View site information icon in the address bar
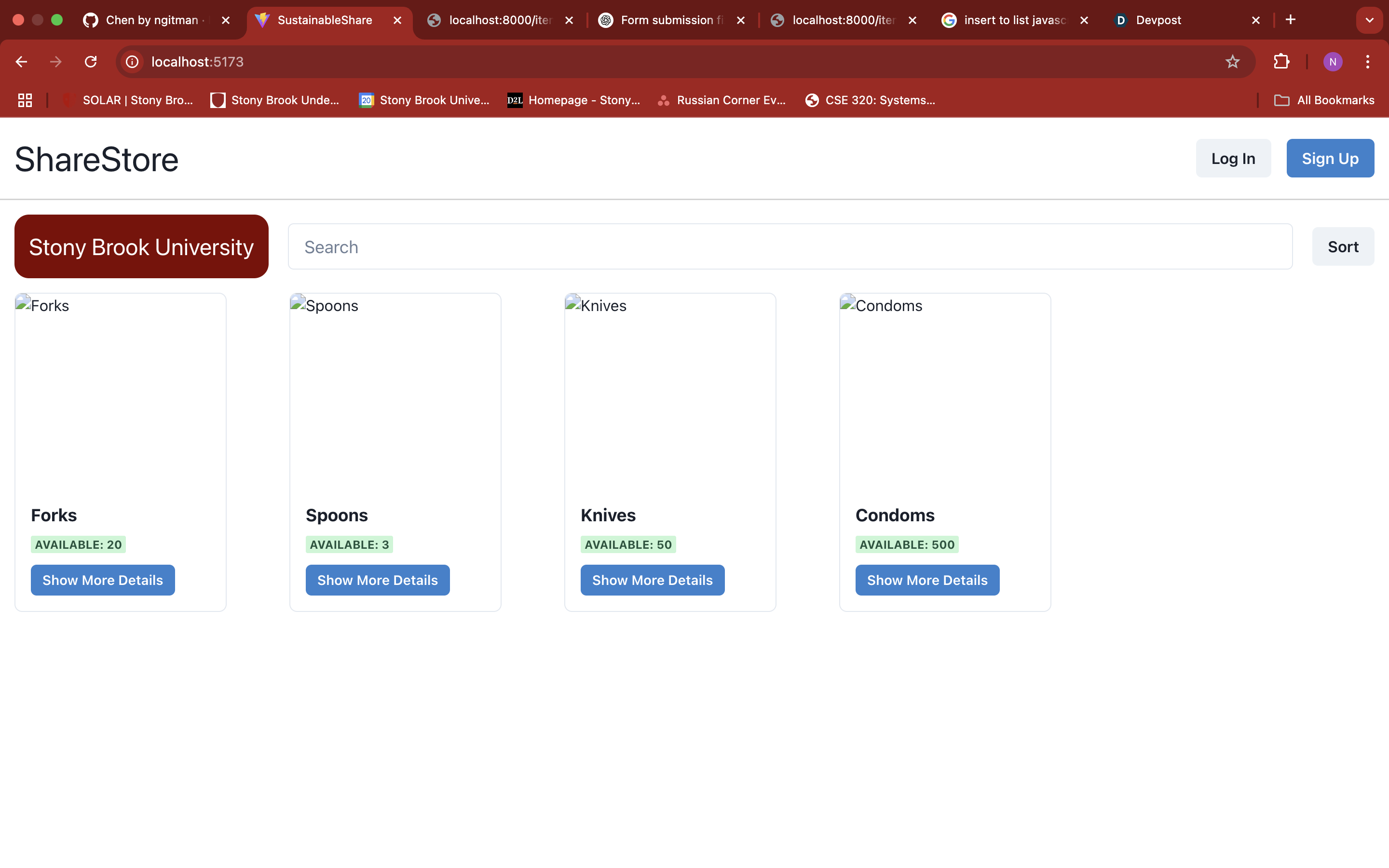This screenshot has height=868, width=1389. point(132,61)
